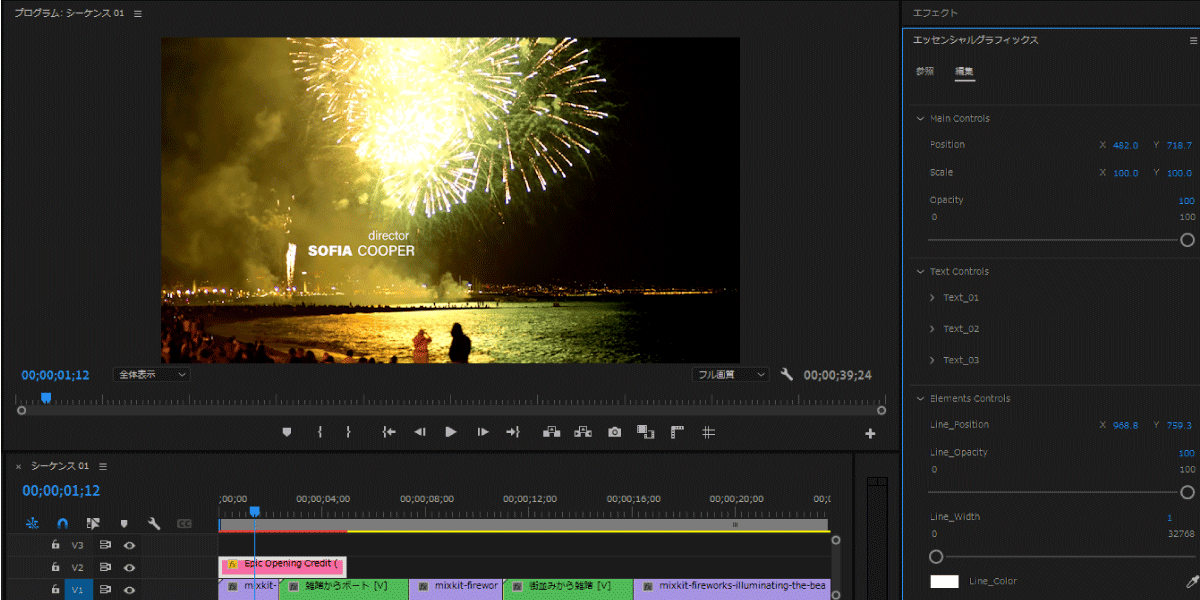Image resolution: width=1200 pixels, height=600 pixels.
Task: Open timeline display settings wrench
Action: click(x=154, y=523)
